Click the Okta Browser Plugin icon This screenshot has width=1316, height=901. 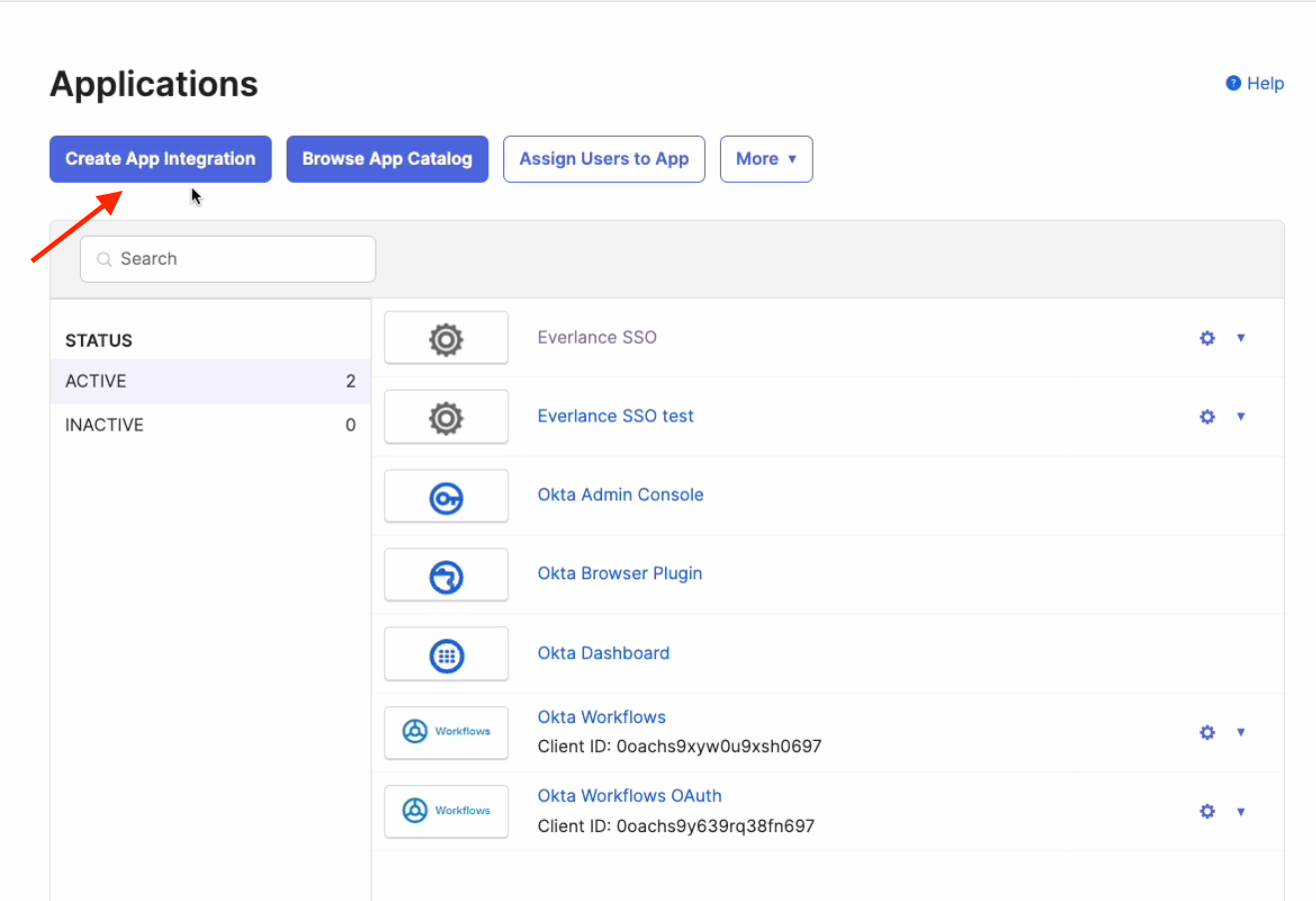446,576
